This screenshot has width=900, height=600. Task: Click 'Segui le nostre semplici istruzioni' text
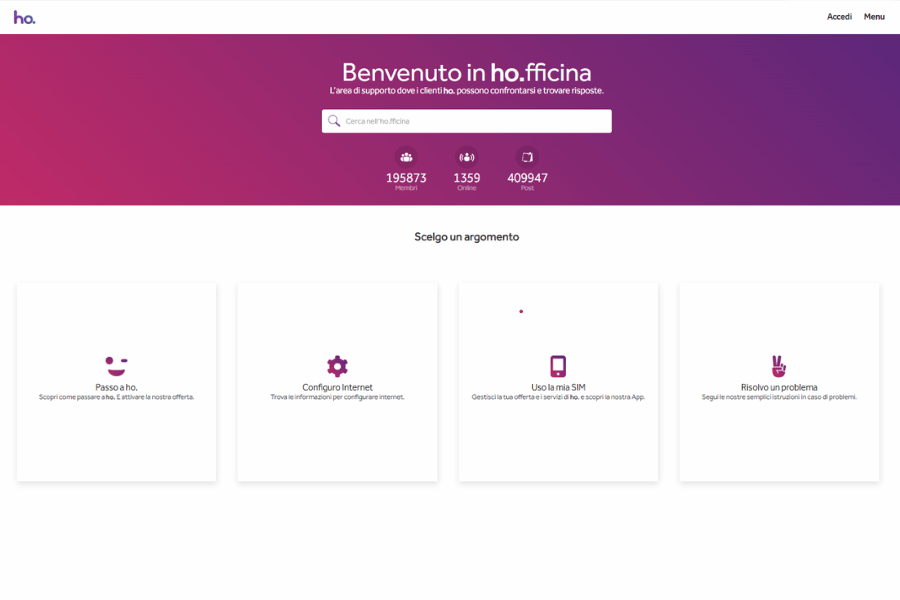coord(779,397)
